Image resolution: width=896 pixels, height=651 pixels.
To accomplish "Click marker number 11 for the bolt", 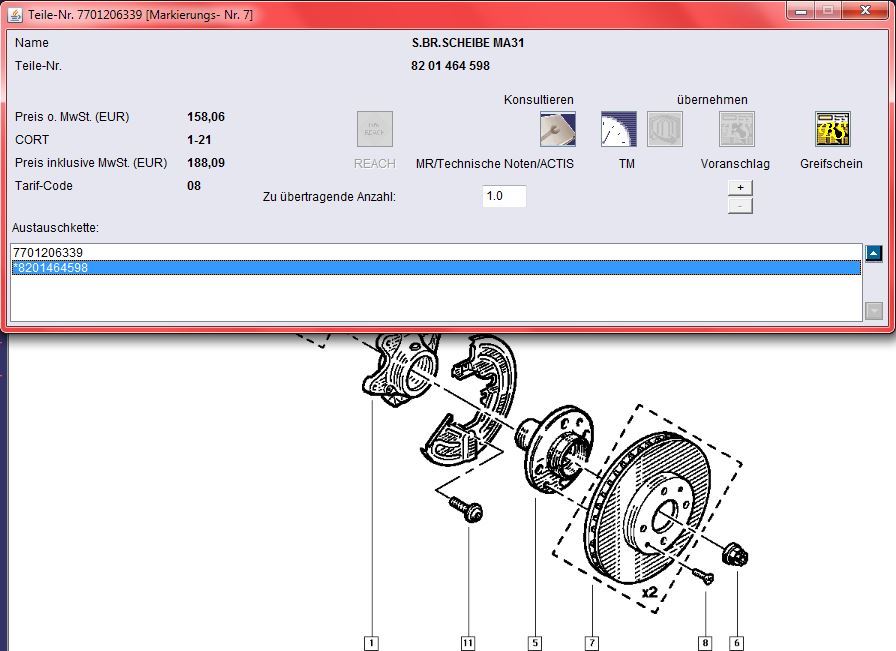I will tap(468, 643).
